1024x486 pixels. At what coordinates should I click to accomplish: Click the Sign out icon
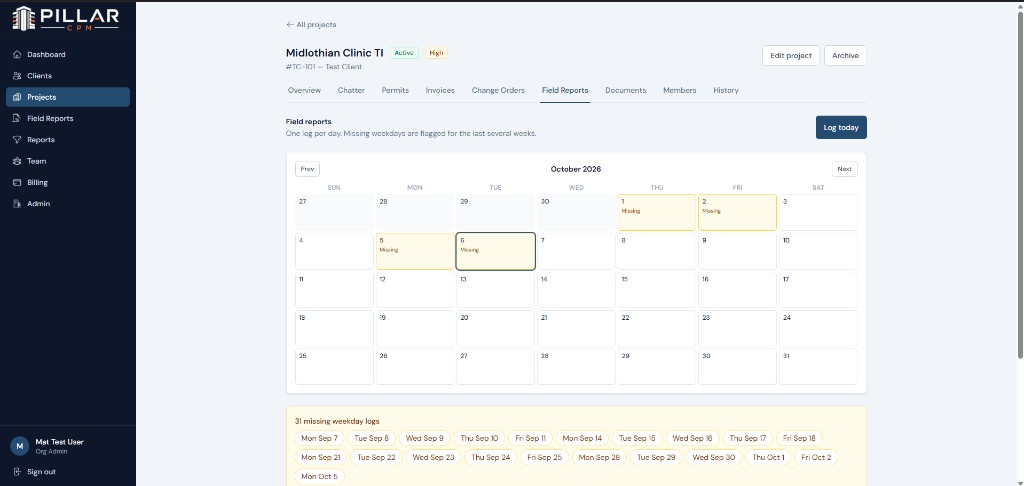(x=18, y=472)
